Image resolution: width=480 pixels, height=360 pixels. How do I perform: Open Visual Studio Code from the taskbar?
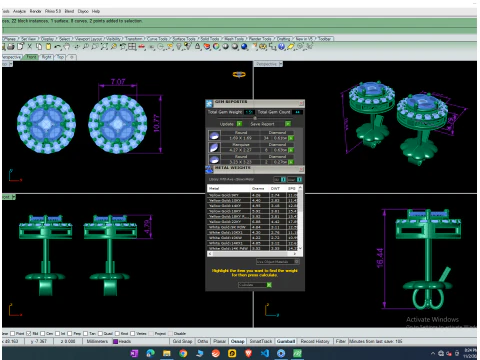(x=265, y=353)
